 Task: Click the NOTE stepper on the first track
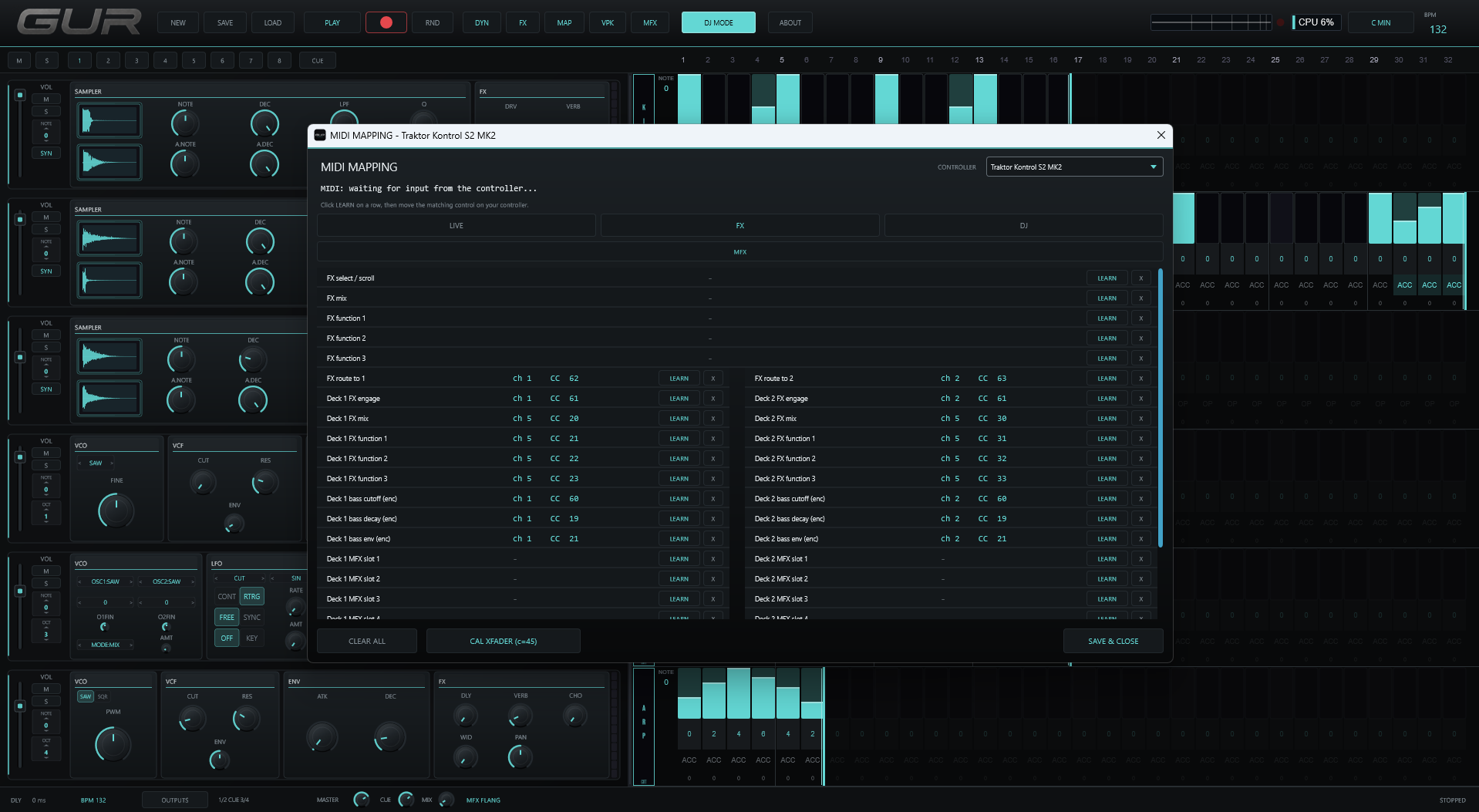[x=46, y=132]
